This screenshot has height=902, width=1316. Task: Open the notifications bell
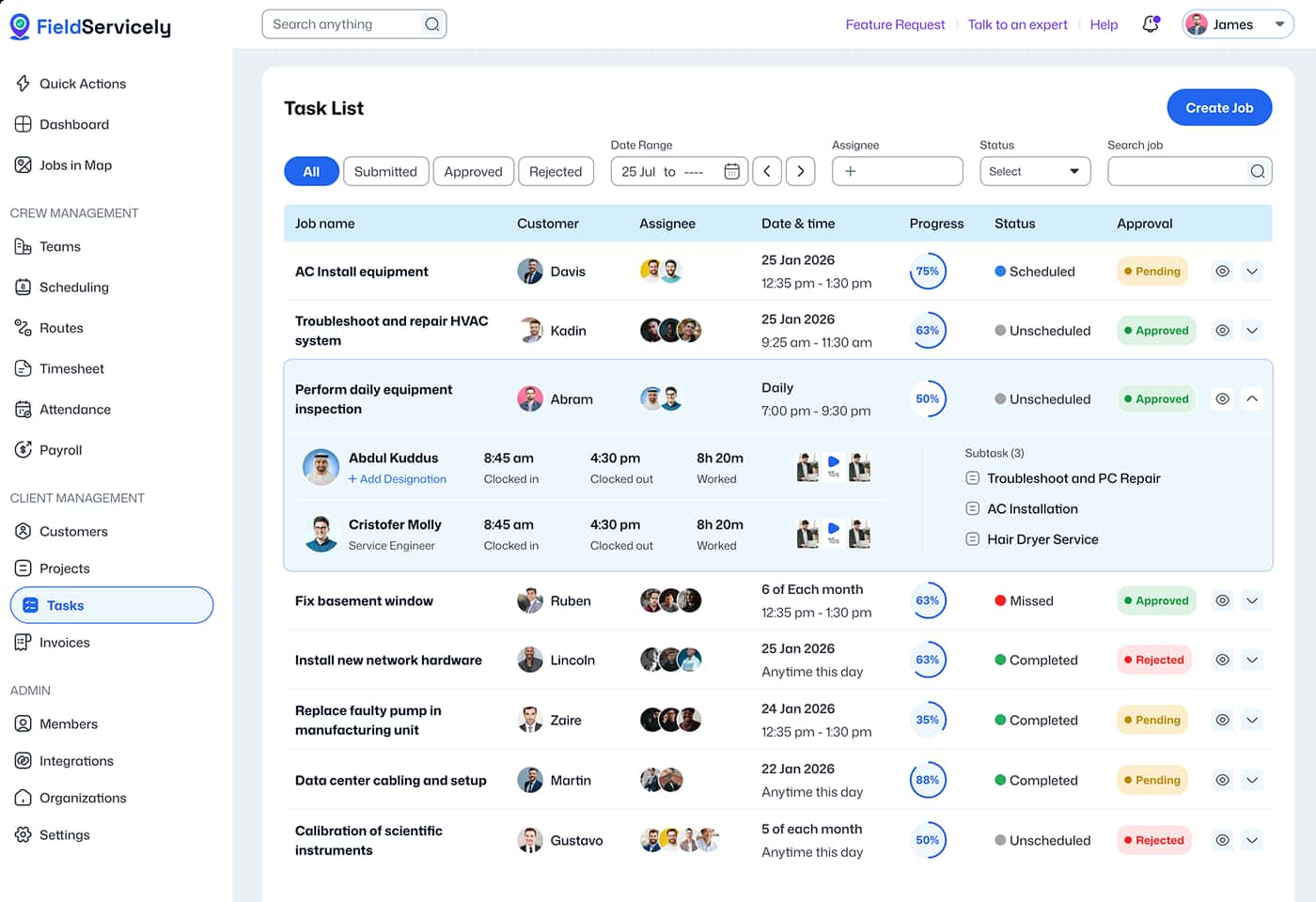1150,24
